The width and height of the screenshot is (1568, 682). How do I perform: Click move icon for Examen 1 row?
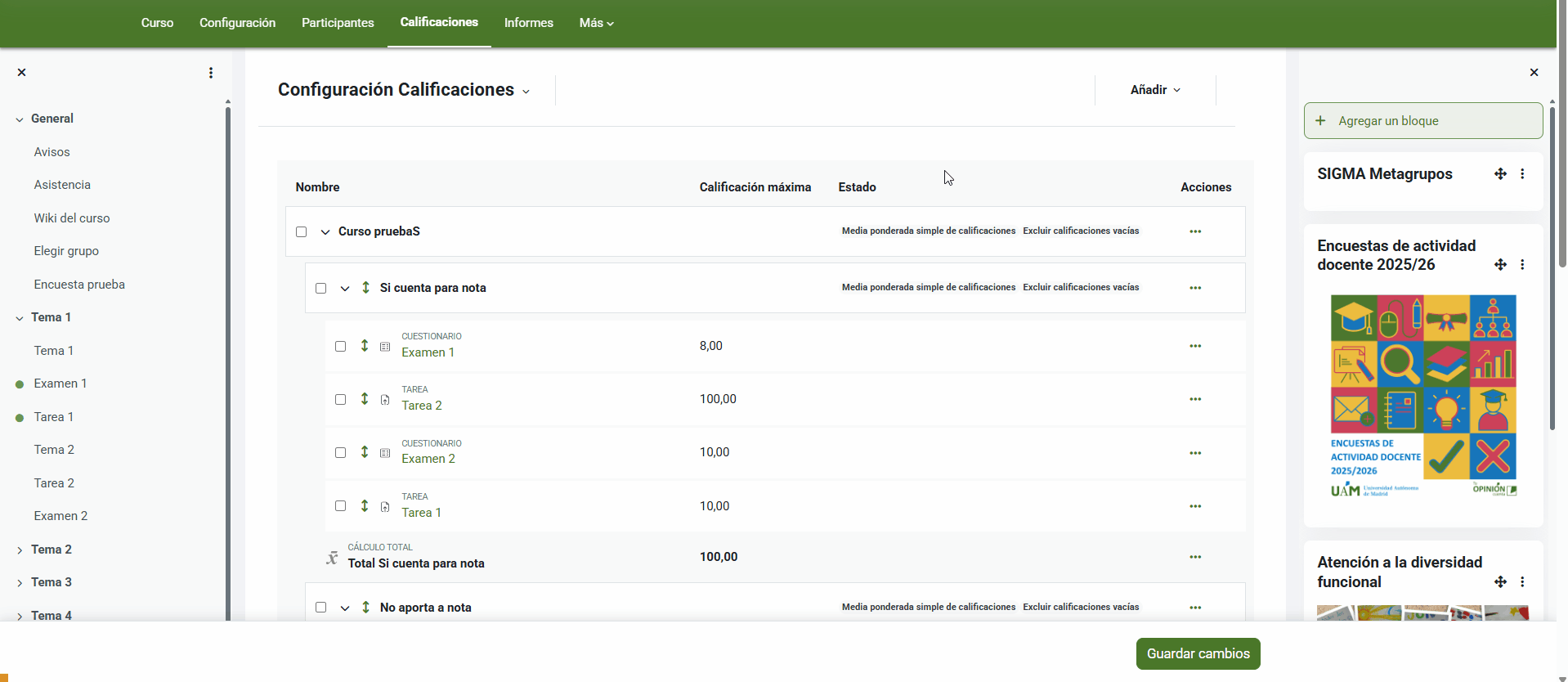[365, 346]
